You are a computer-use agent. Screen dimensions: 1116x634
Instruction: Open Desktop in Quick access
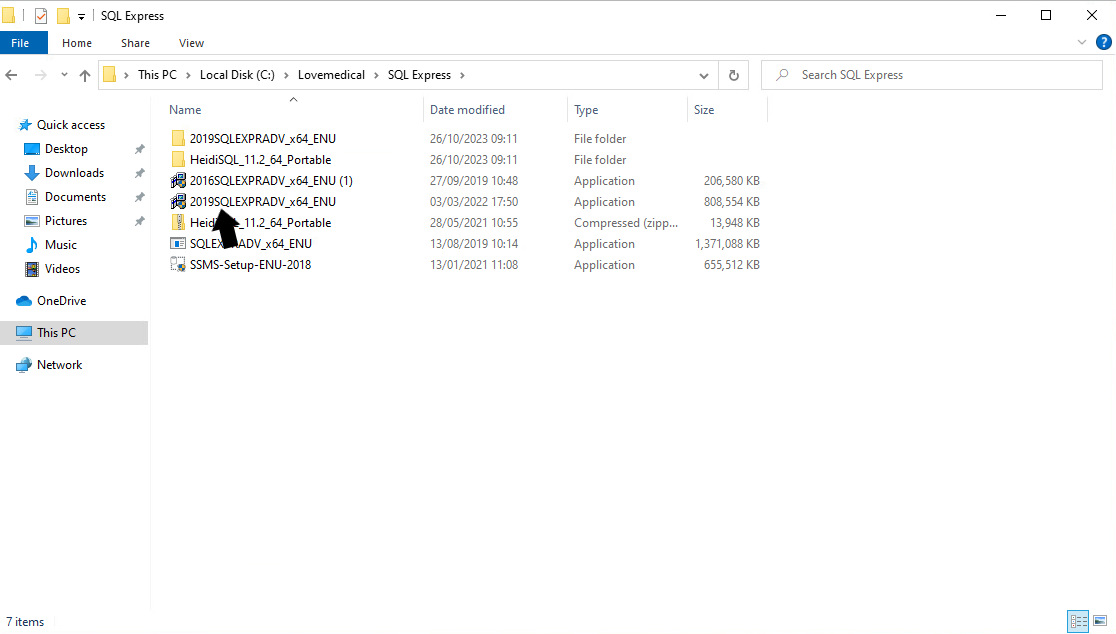(66, 149)
